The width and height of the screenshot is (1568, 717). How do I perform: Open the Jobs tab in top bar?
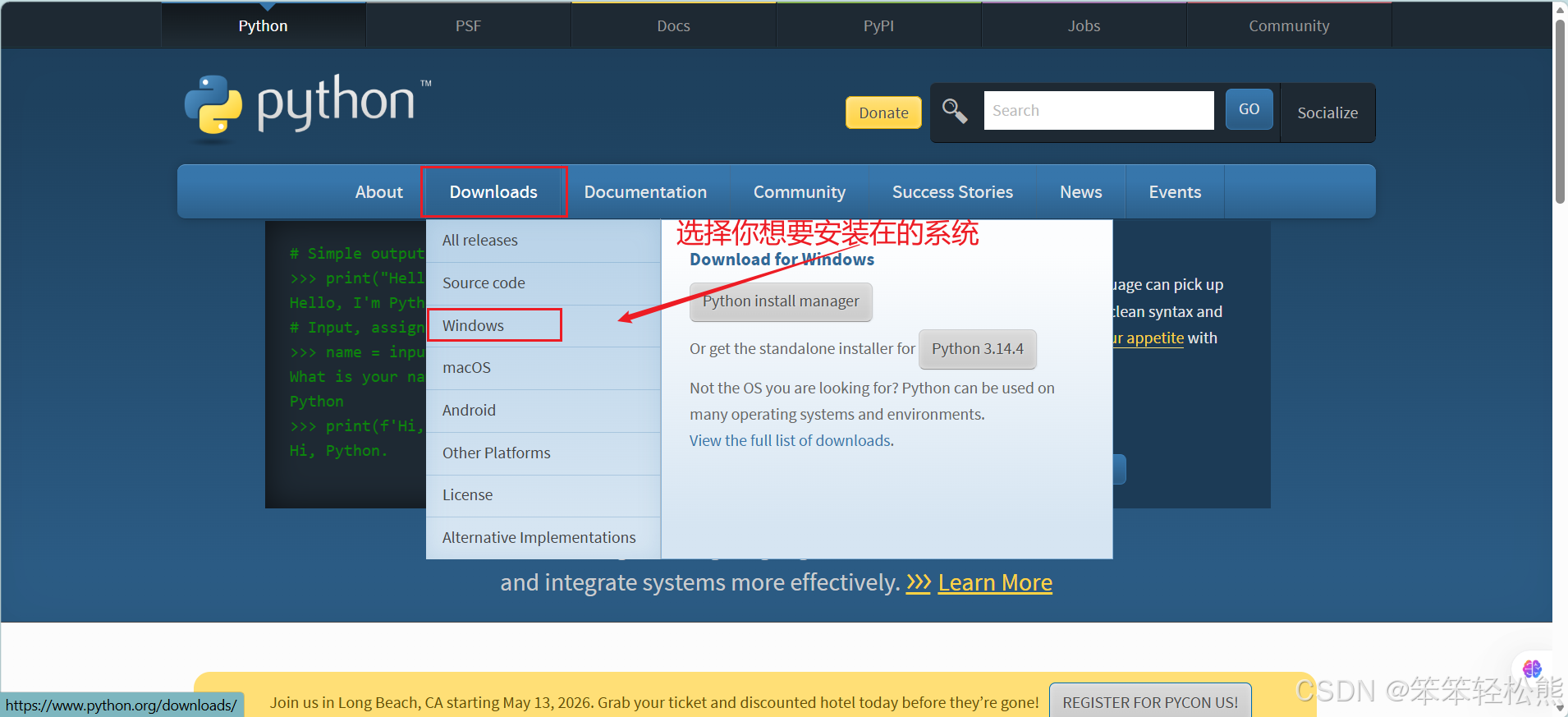click(1084, 25)
